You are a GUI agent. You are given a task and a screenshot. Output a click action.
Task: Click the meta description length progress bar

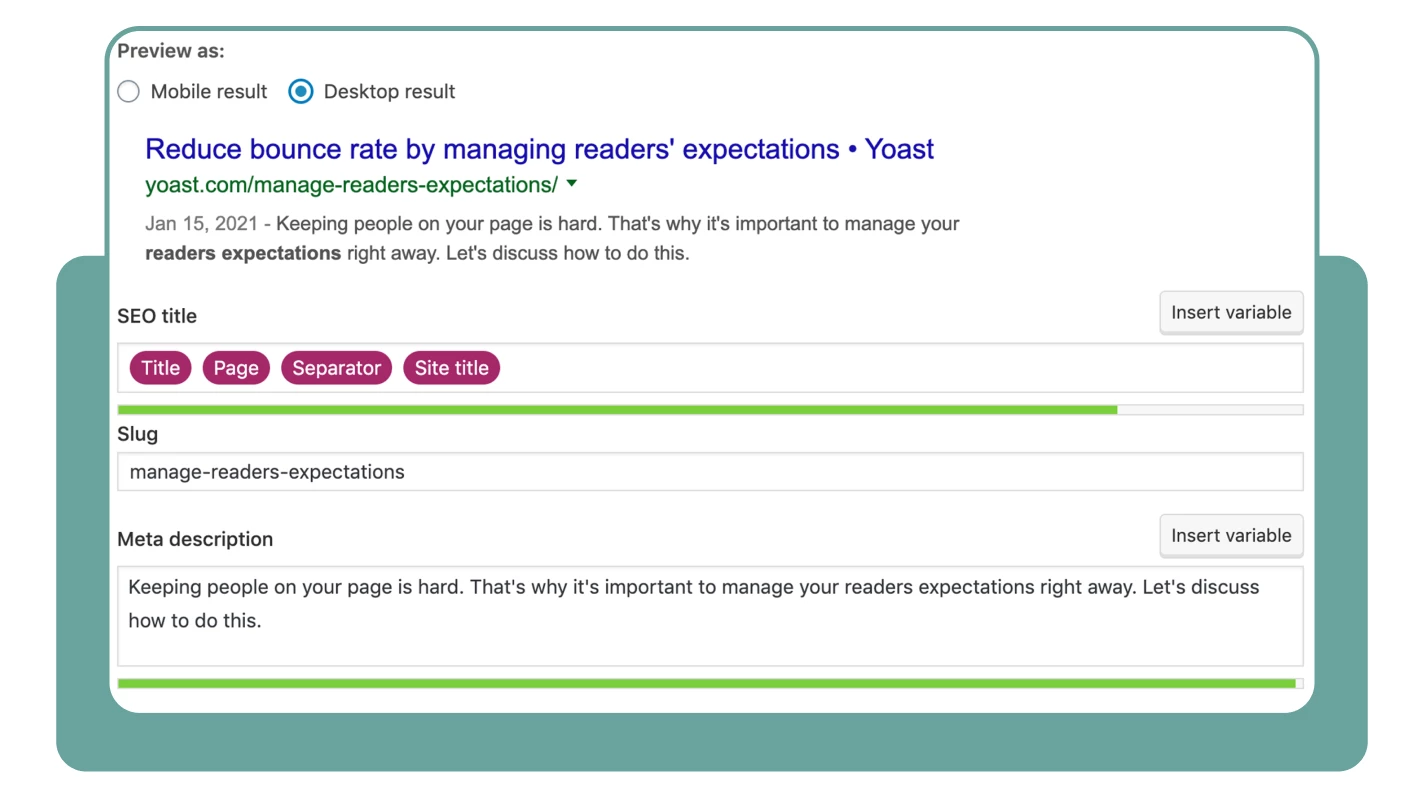710,684
